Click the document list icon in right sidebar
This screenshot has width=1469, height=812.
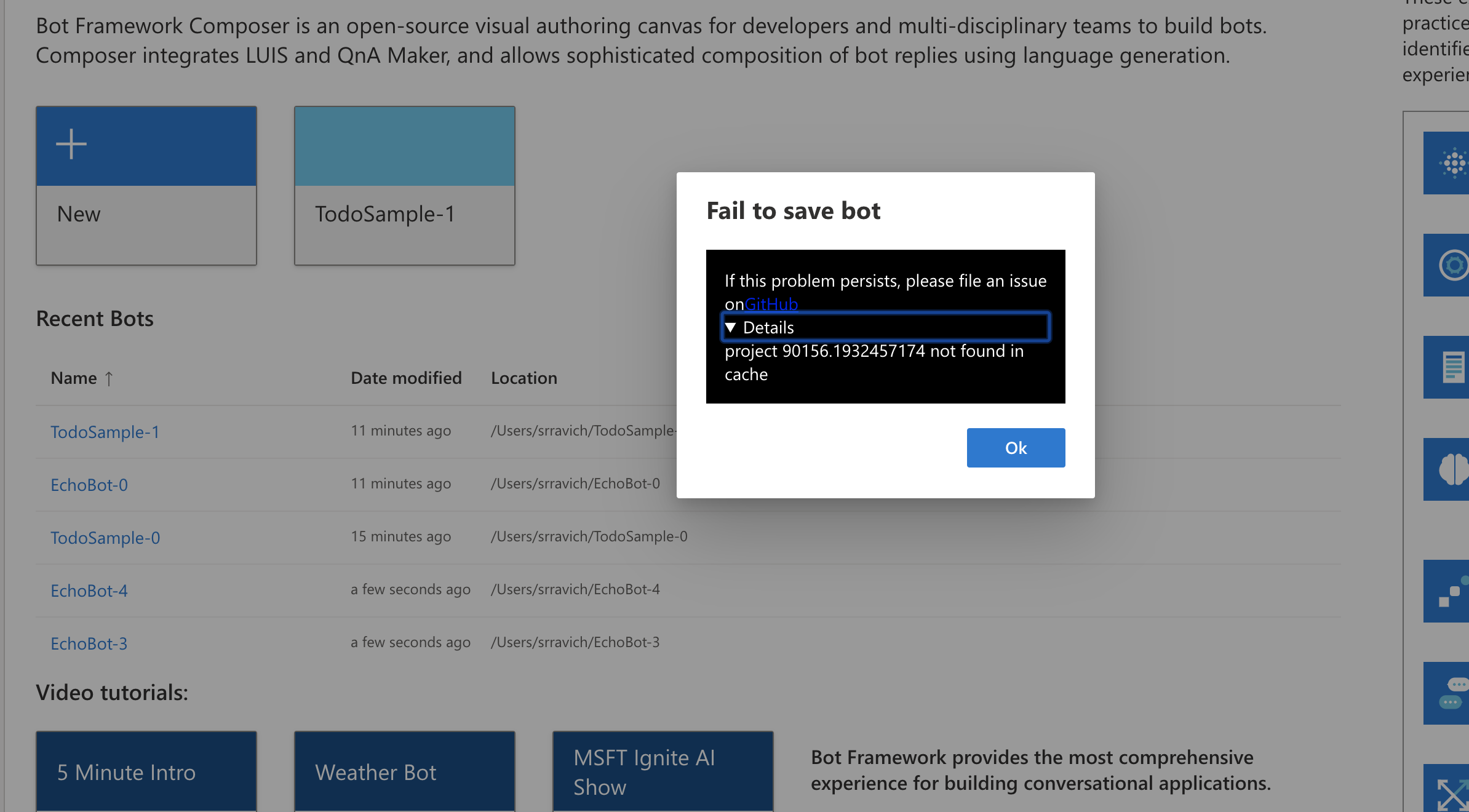(x=1453, y=367)
